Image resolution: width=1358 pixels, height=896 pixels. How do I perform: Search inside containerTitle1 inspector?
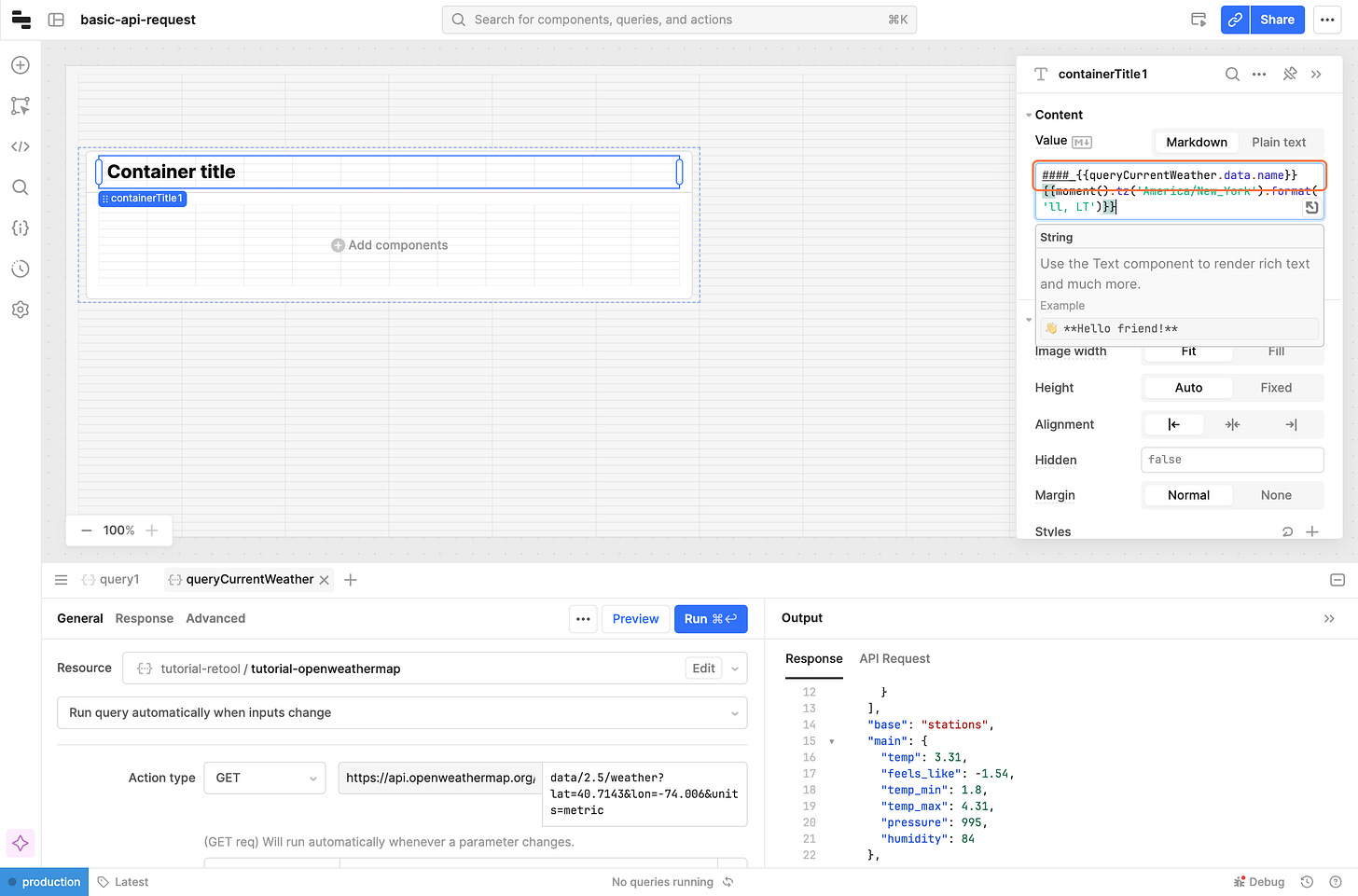point(1232,75)
